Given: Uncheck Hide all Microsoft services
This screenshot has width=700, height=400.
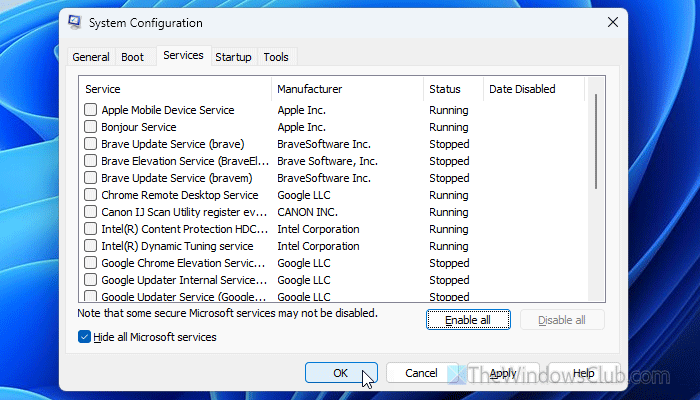Looking at the screenshot, I should click(84, 337).
